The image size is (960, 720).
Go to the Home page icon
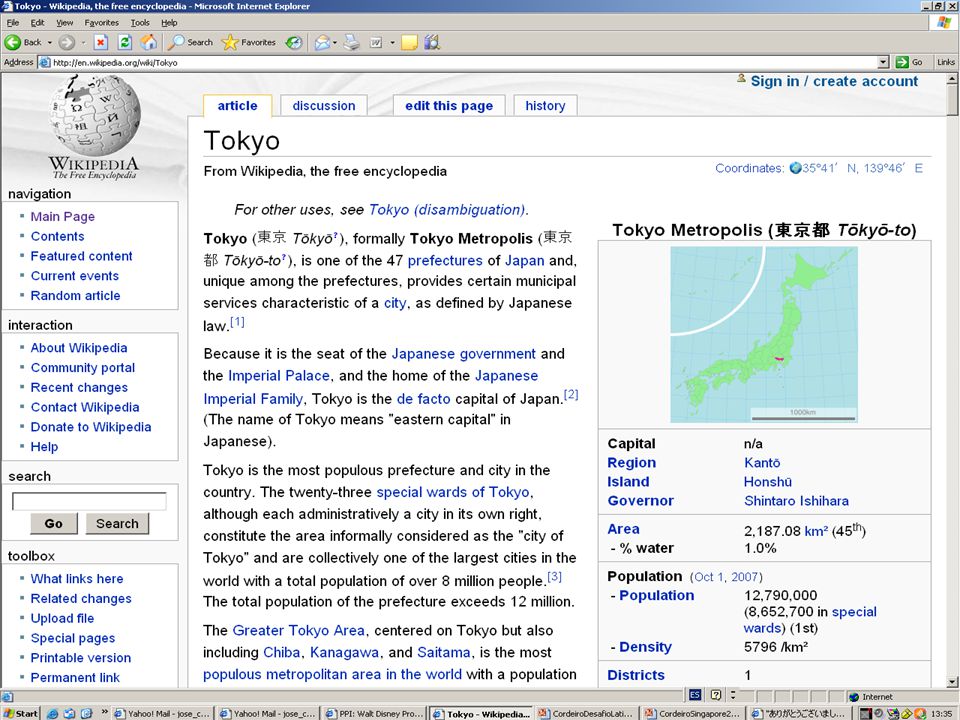(148, 42)
